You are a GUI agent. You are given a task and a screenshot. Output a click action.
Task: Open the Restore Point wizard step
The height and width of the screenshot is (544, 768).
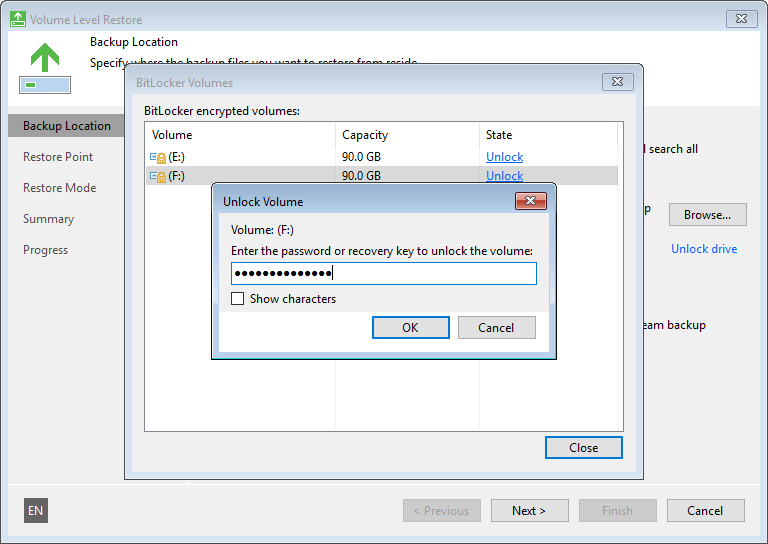point(58,157)
